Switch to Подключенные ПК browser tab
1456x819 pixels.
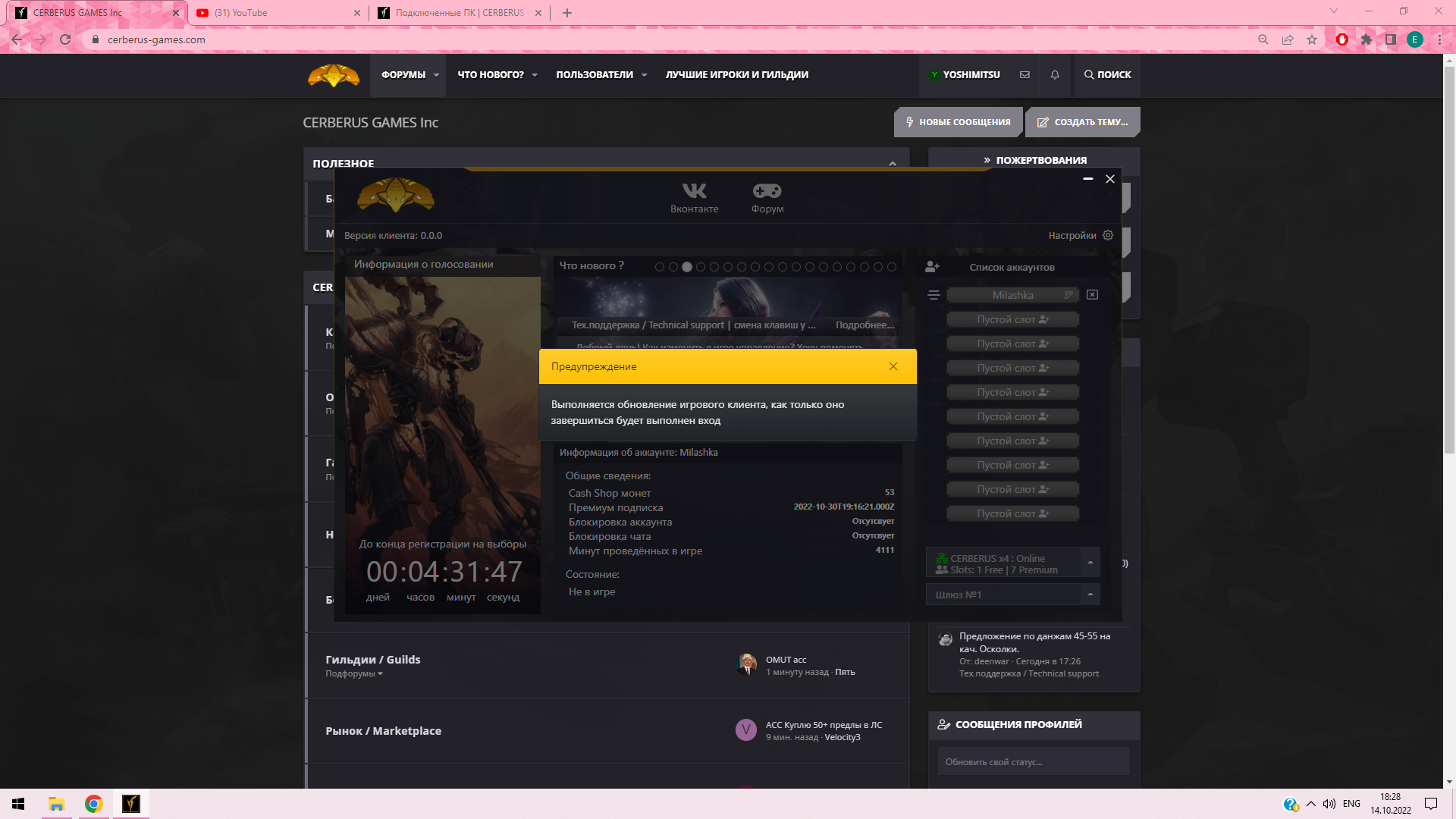tap(460, 13)
